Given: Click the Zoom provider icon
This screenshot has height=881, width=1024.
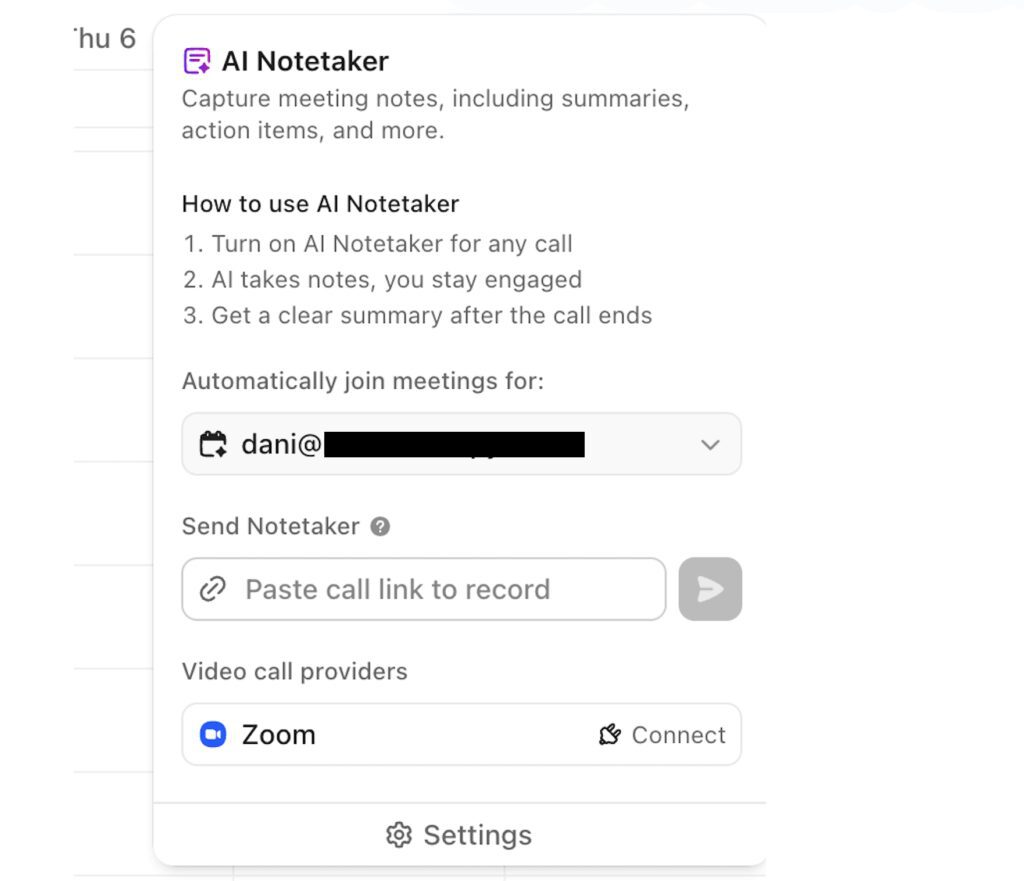Looking at the screenshot, I should (x=213, y=735).
